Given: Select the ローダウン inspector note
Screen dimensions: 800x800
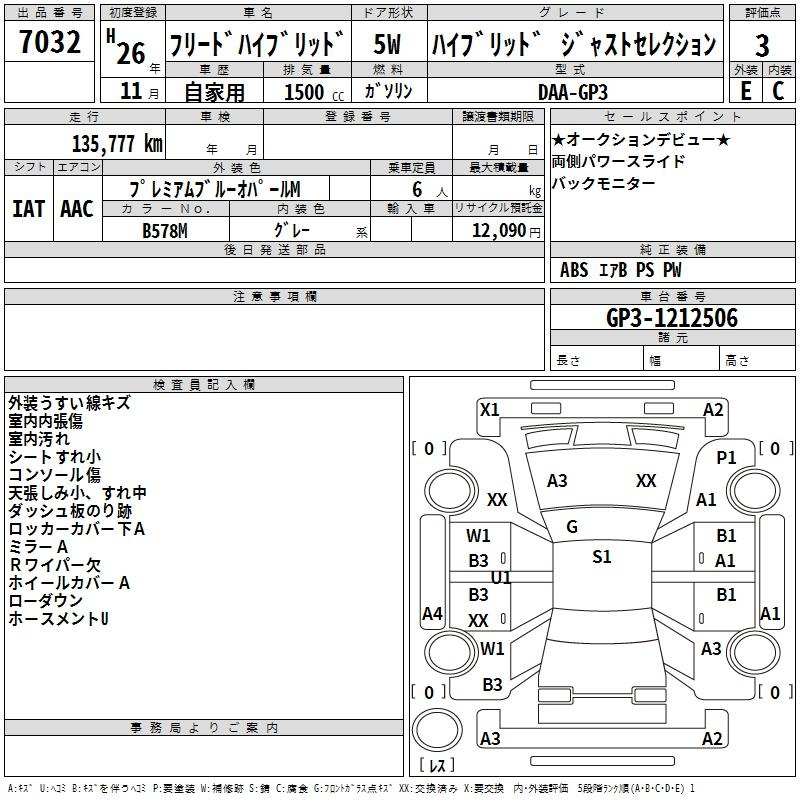Looking at the screenshot, I should pos(46,601).
